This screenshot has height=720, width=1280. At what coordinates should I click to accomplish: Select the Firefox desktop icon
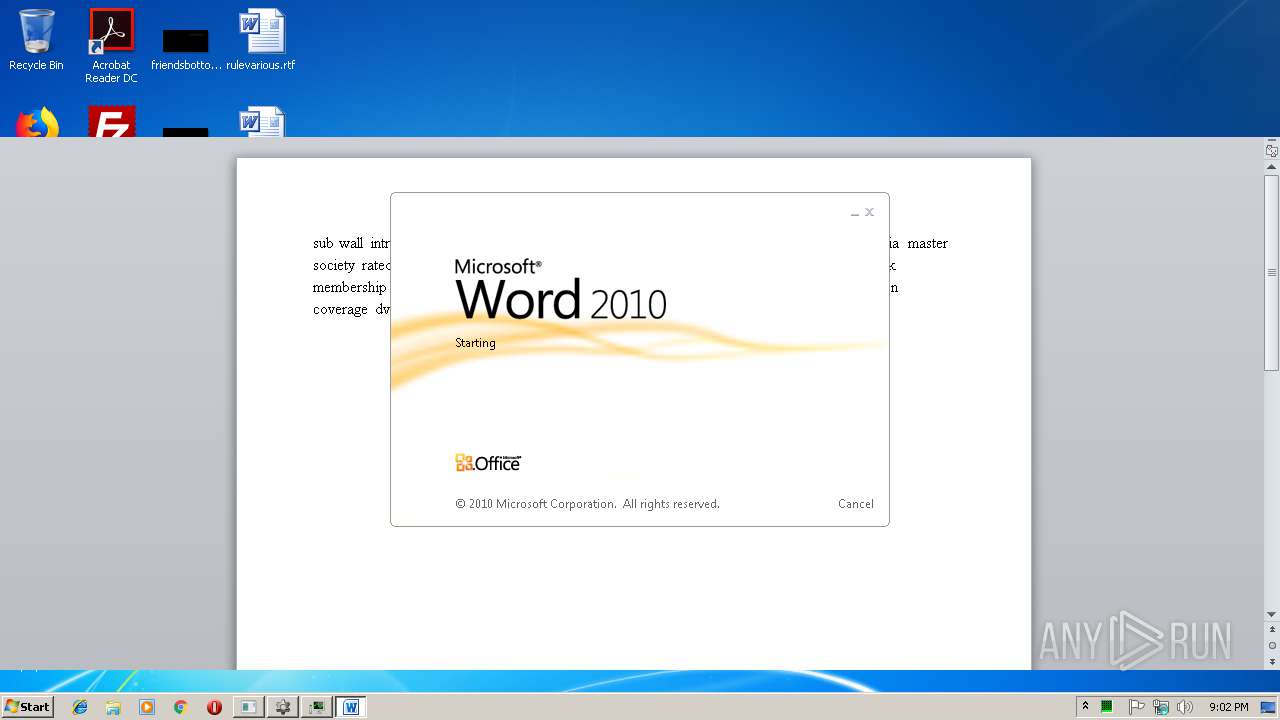pyautogui.click(x=36, y=122)
